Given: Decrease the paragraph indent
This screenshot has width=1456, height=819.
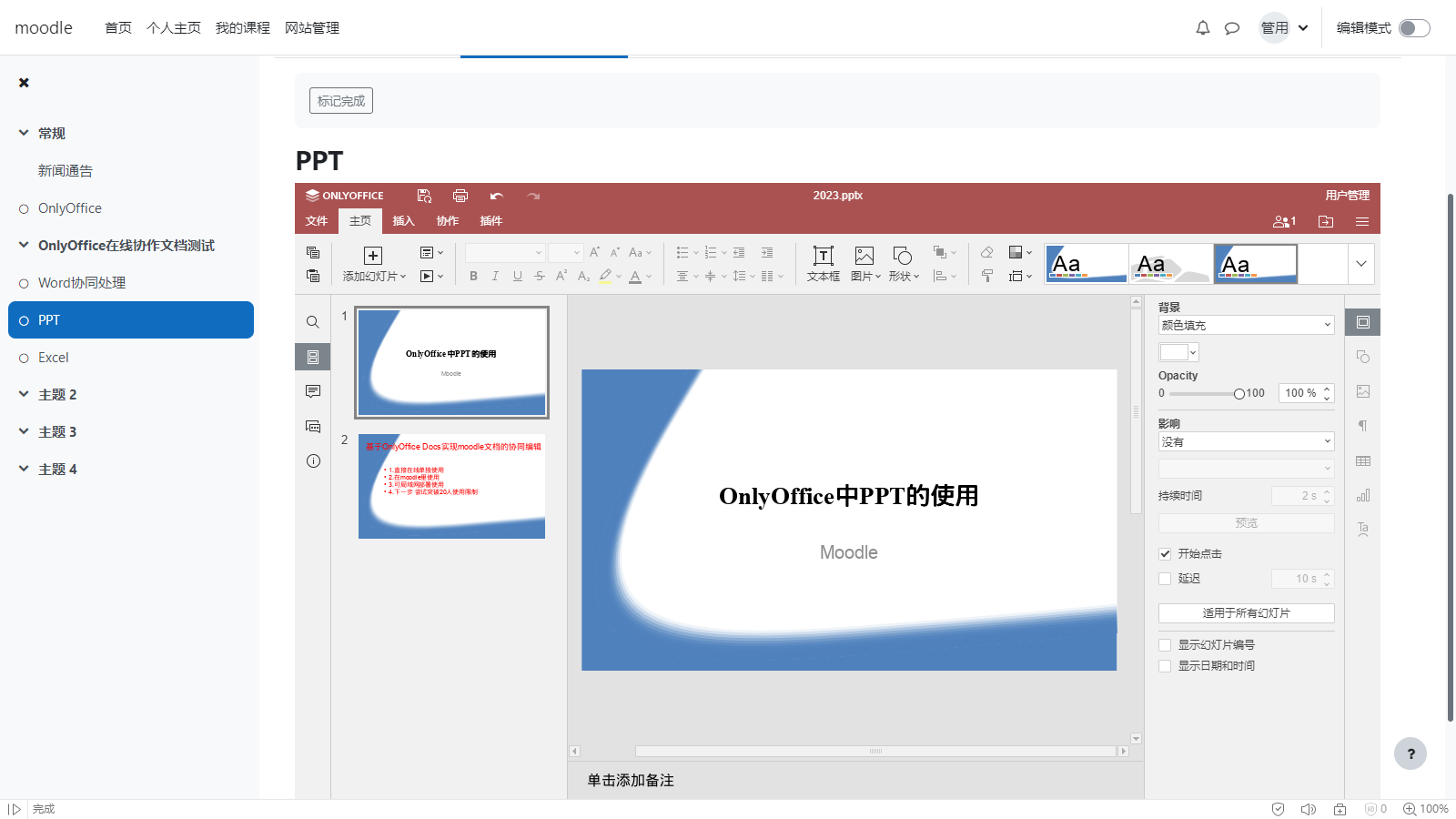Looking at the screenshot, I should 739,252.
